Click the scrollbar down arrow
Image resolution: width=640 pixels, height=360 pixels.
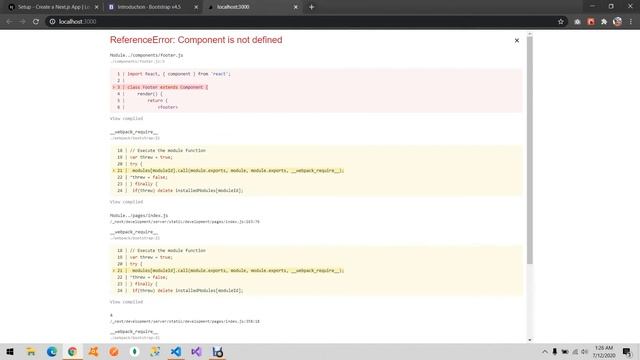530,340
